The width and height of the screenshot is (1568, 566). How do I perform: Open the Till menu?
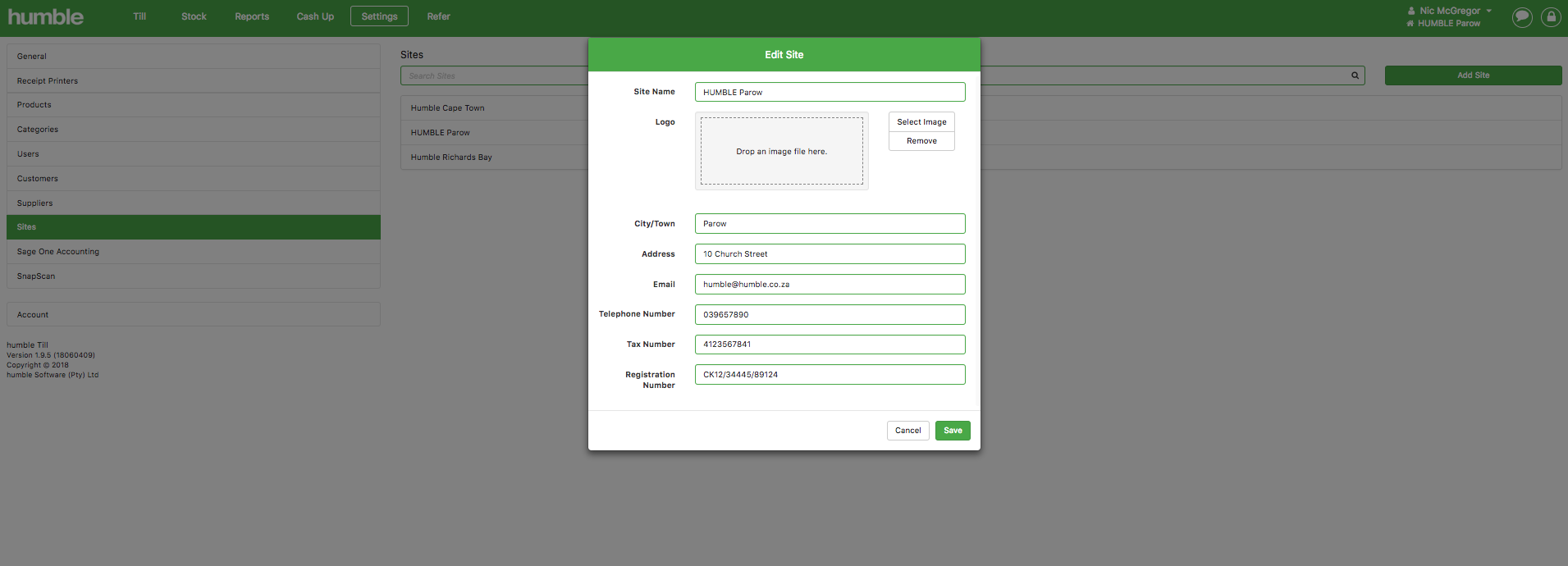[x=139, y=16]
